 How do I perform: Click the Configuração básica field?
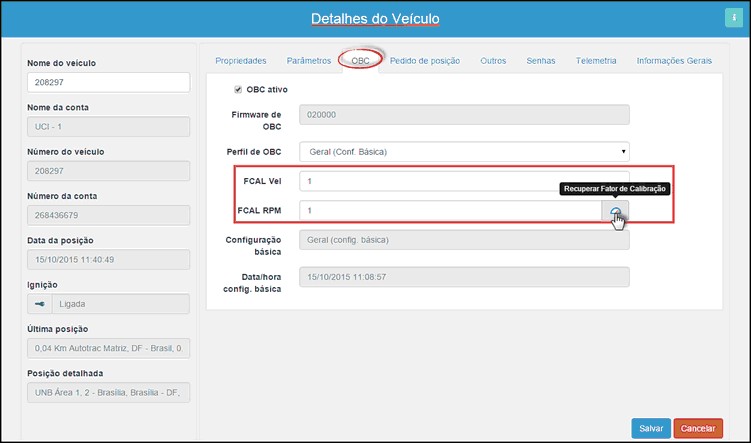tap(464, 240)
